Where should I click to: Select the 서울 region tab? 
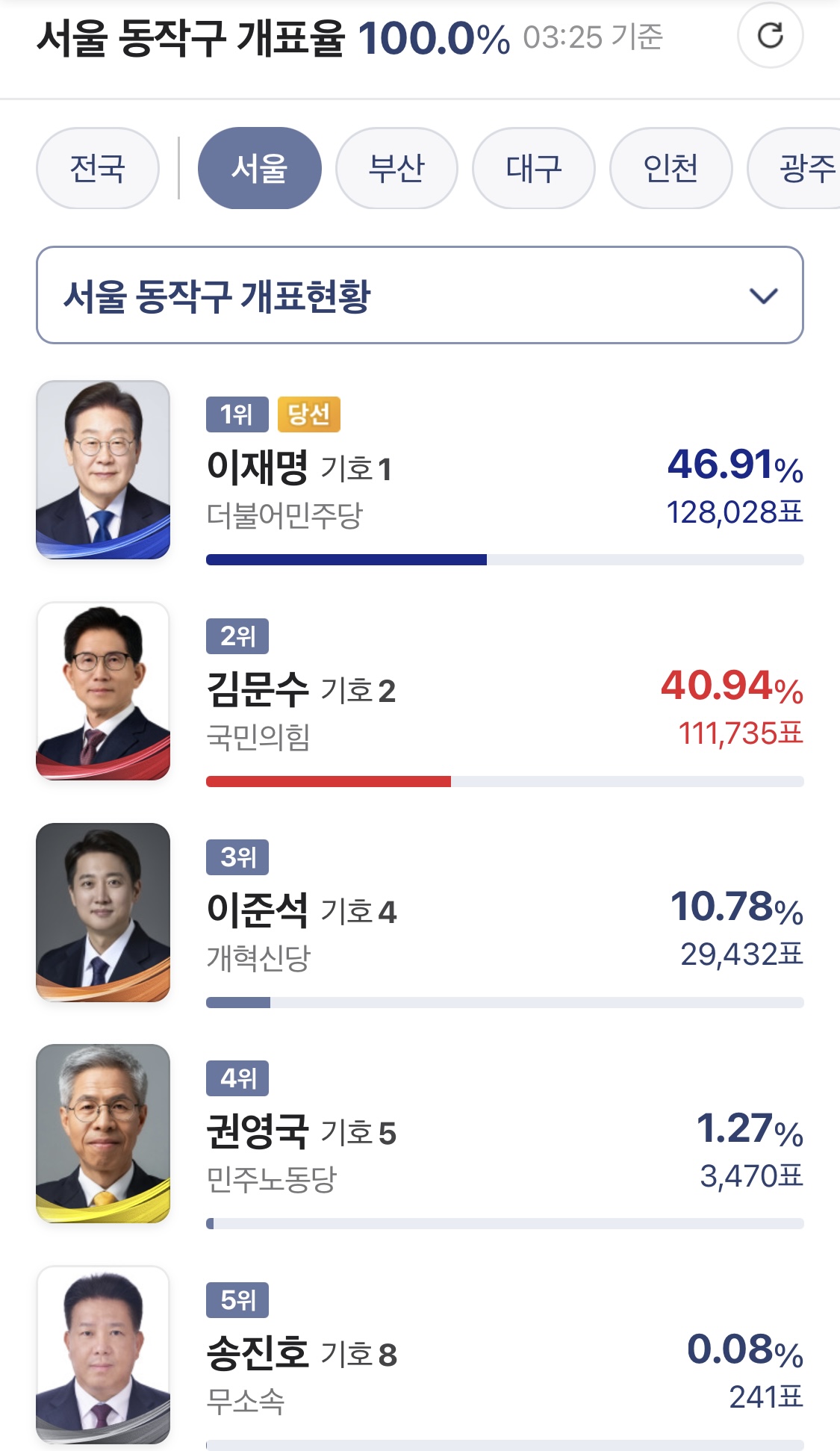[259, 168]
